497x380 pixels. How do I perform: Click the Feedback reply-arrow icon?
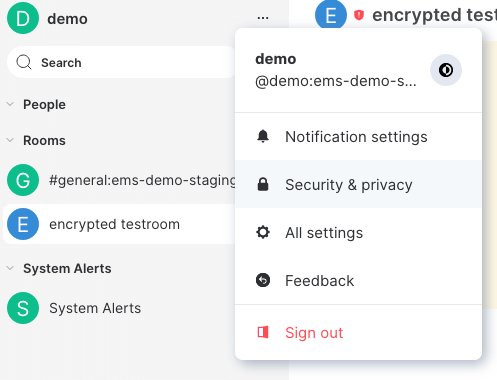263,280
